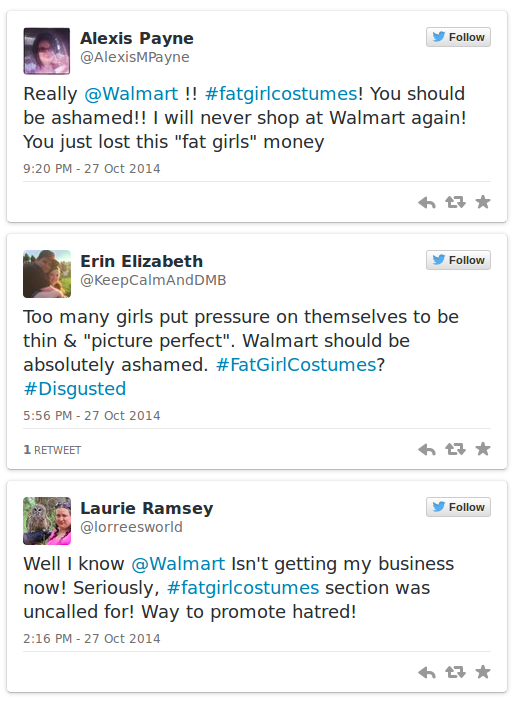Image resolution: width=518 pixels, height=701 pixels.
Task: Open the #Disgusted hashtag
Action: [75, 389]
